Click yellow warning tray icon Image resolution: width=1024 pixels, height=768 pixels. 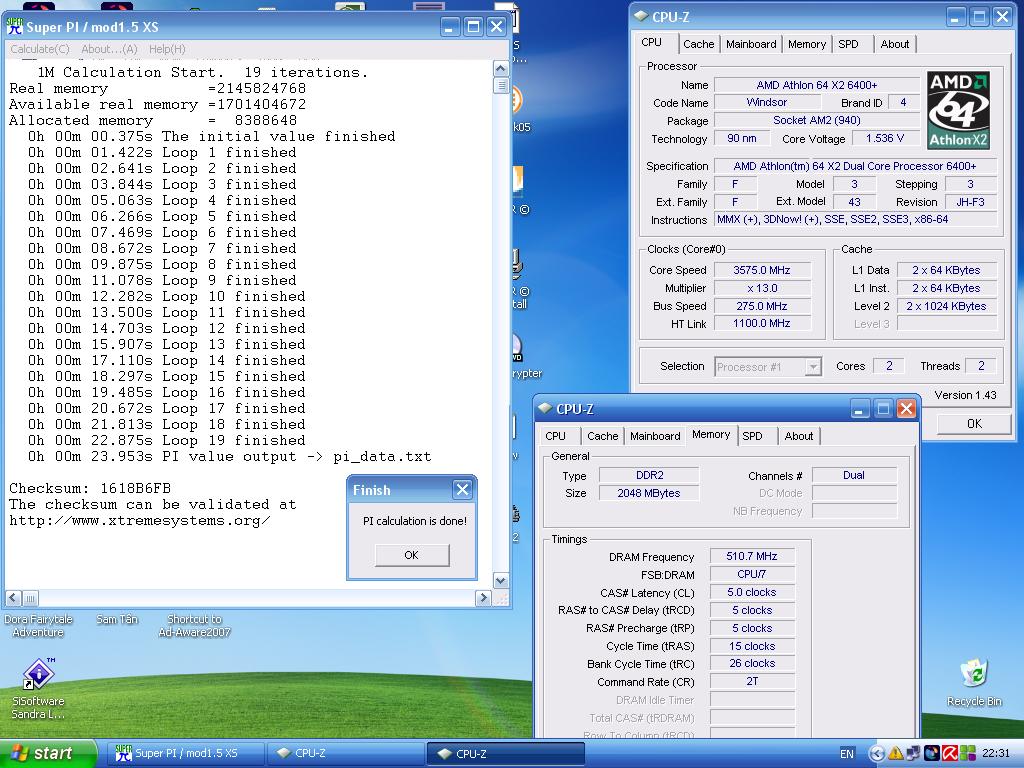pyautogui.click(x=895, y=754)
